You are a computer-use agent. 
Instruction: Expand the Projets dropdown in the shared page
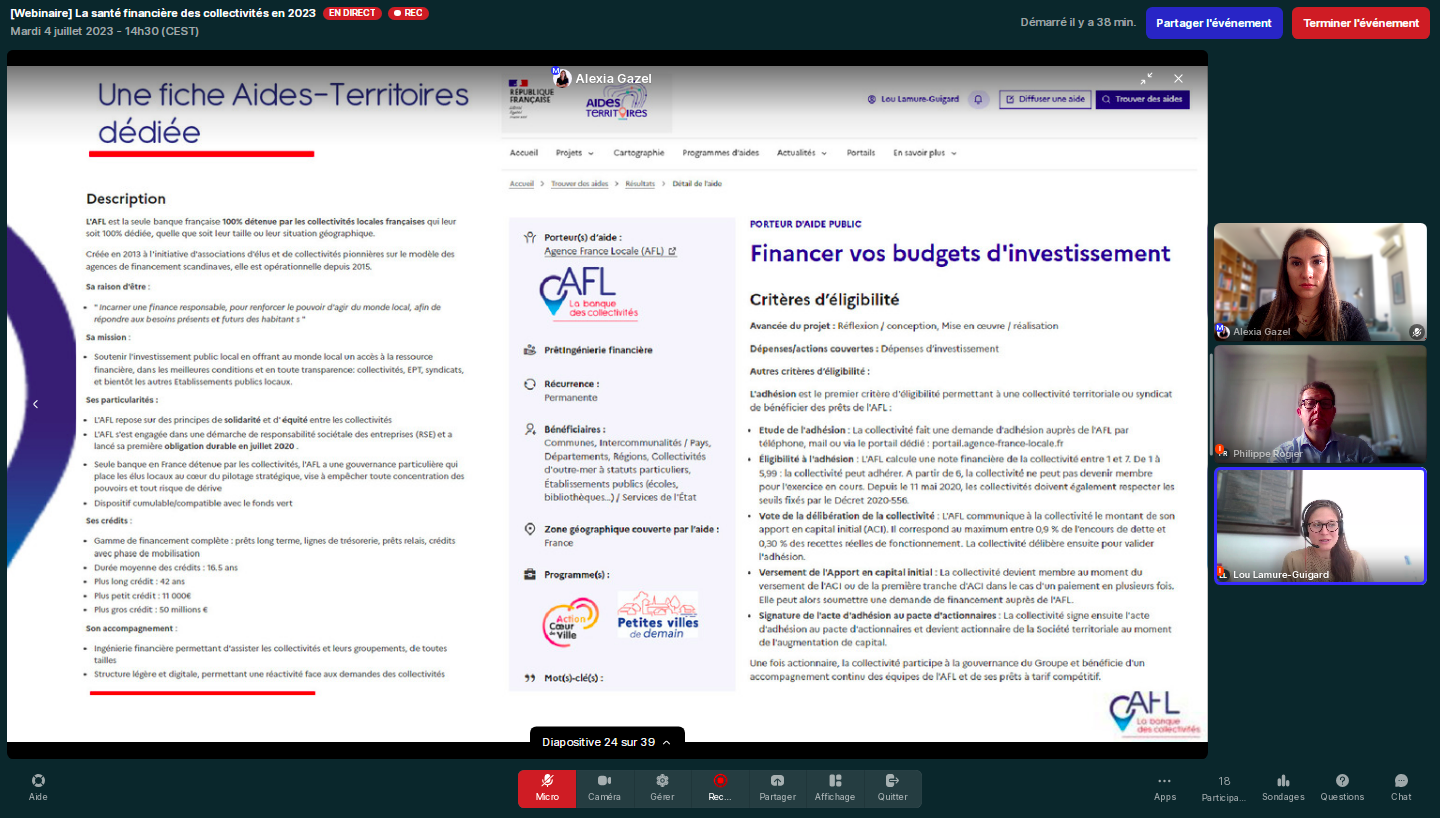(x=575, y=153)
